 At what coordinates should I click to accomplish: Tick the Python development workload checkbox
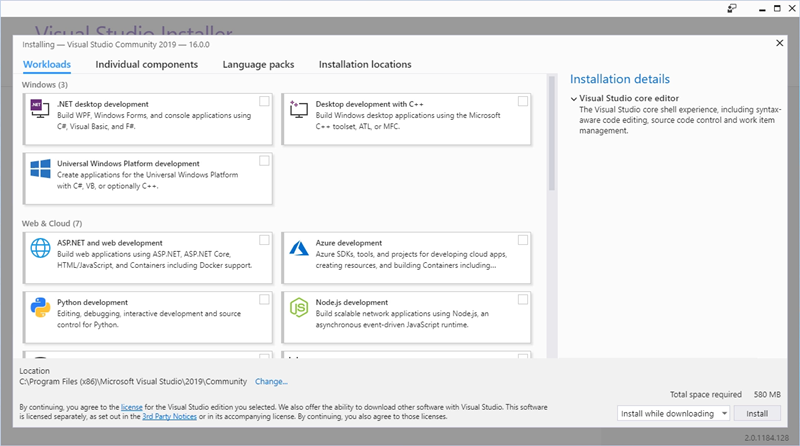[x=264, y=299]
